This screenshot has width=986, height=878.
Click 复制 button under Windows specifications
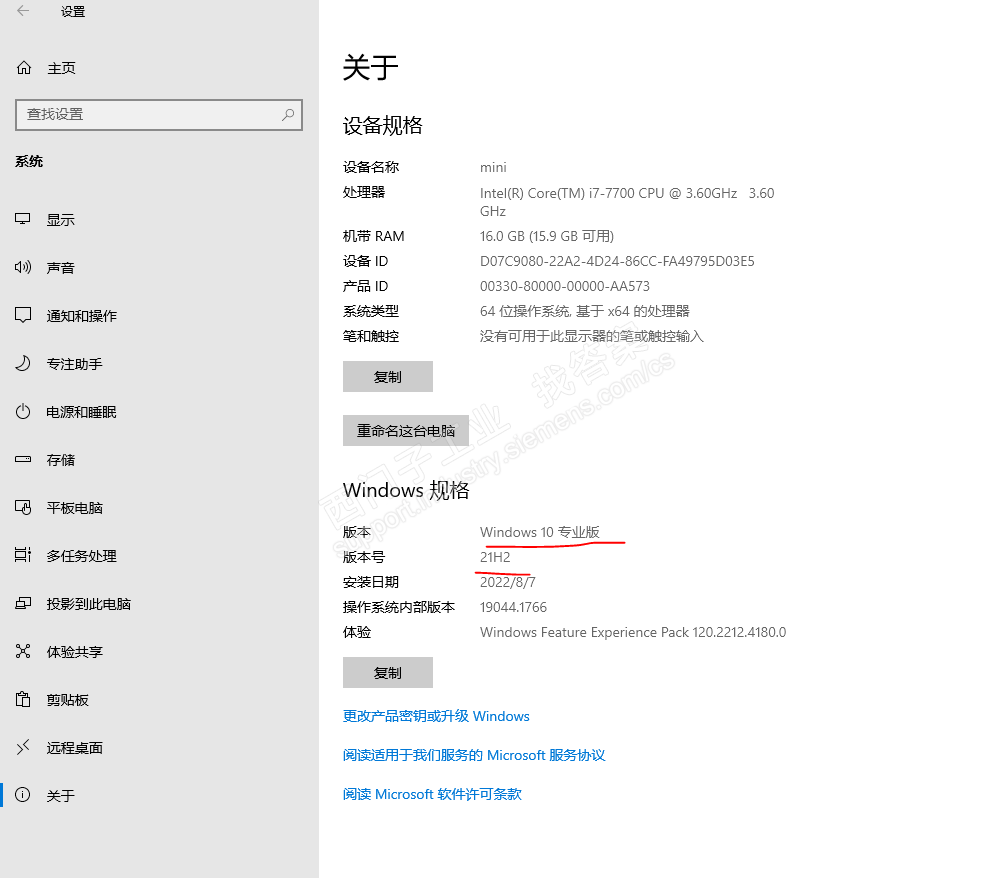tap(387, 673)
